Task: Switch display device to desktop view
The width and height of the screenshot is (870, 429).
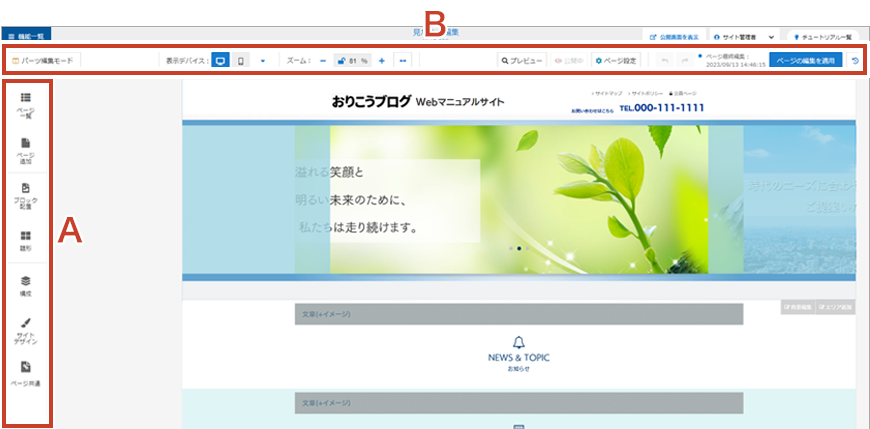Action: (220, 61)
